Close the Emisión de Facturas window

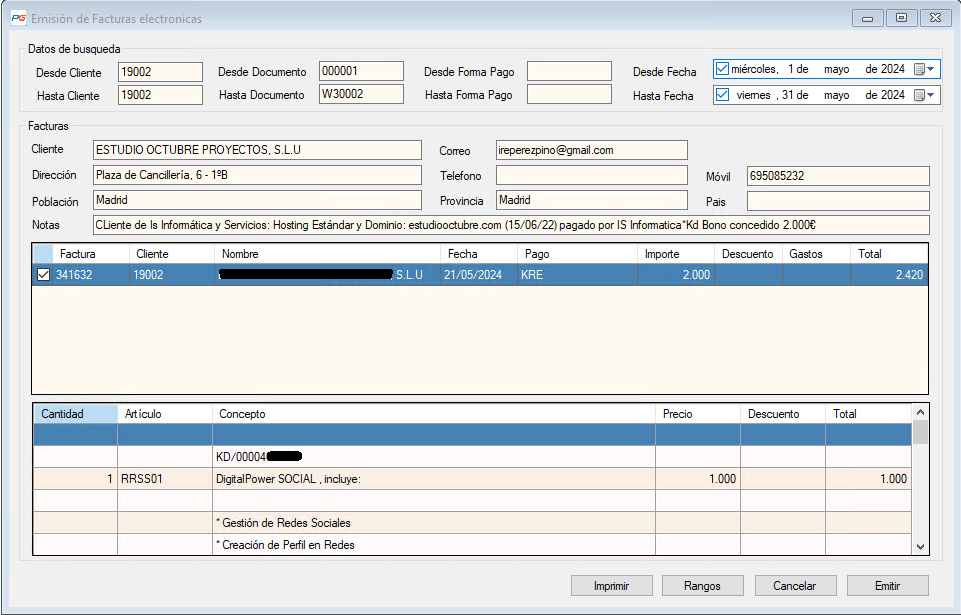[x=935, y=18]
